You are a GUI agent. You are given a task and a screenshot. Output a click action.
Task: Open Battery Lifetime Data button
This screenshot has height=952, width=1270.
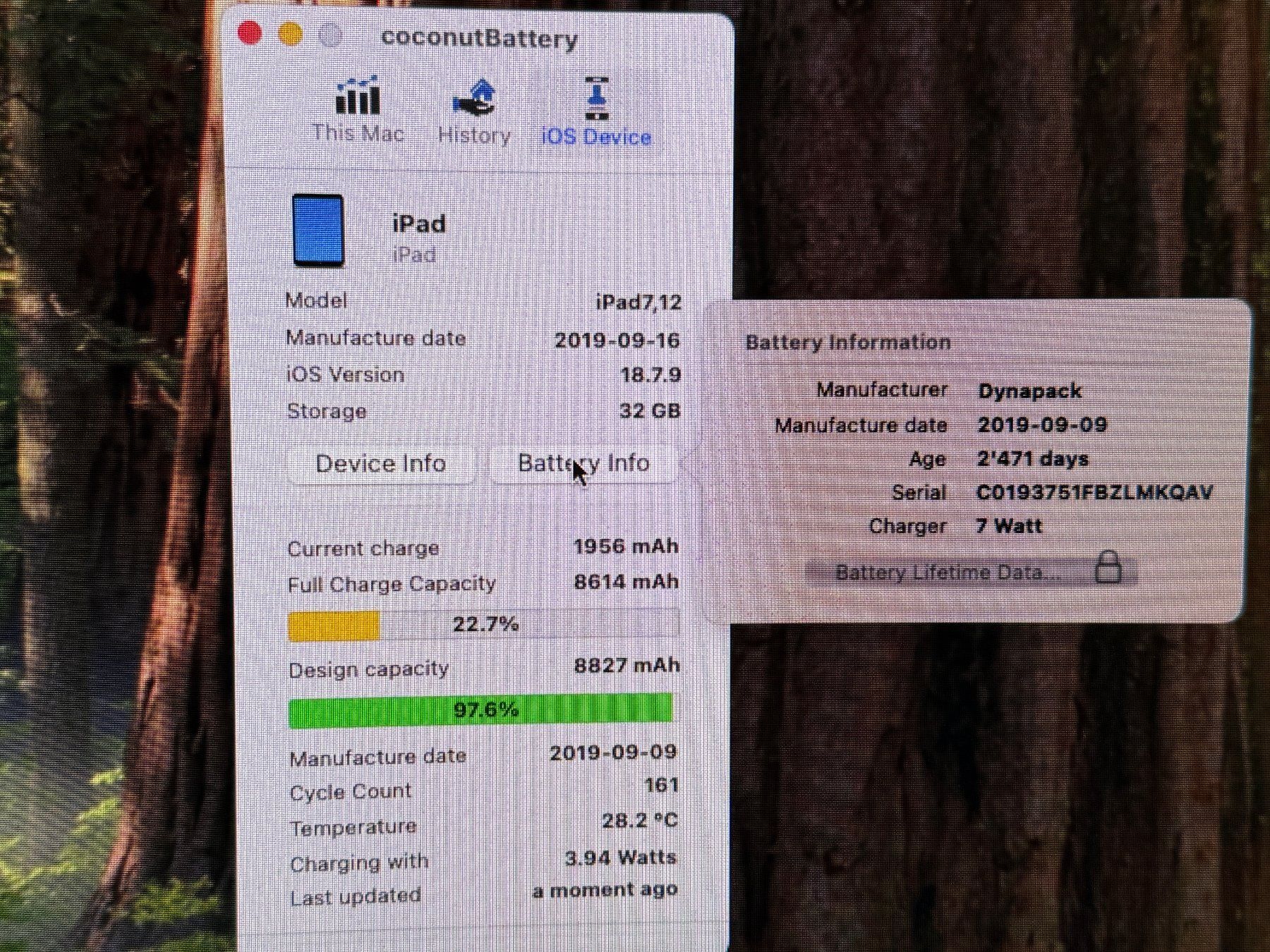[971, 571]
